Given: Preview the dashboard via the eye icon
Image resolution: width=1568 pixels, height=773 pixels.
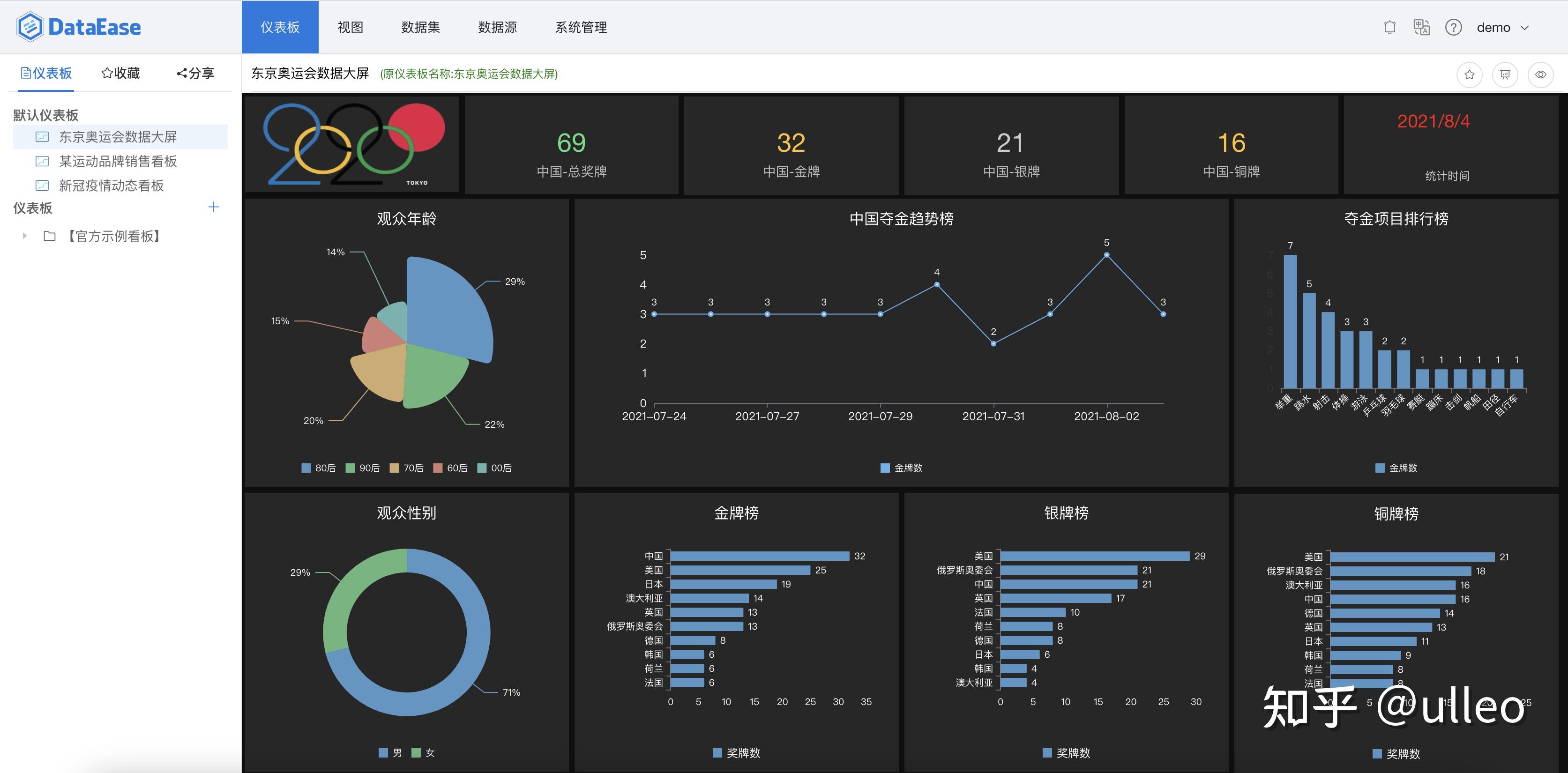Looking at the screenshot, I should point(1542,74).
